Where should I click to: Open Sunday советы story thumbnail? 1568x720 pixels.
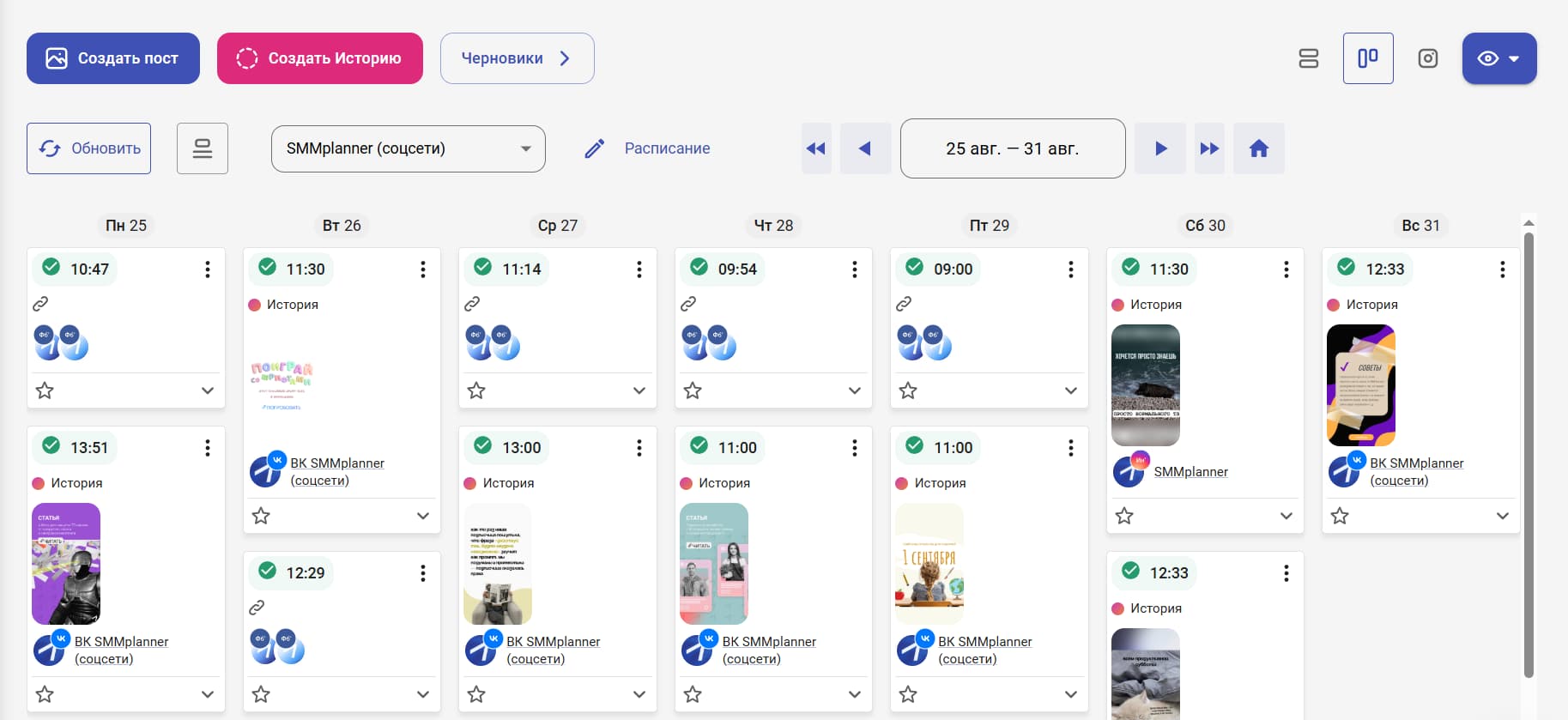tap(1361, 385)
